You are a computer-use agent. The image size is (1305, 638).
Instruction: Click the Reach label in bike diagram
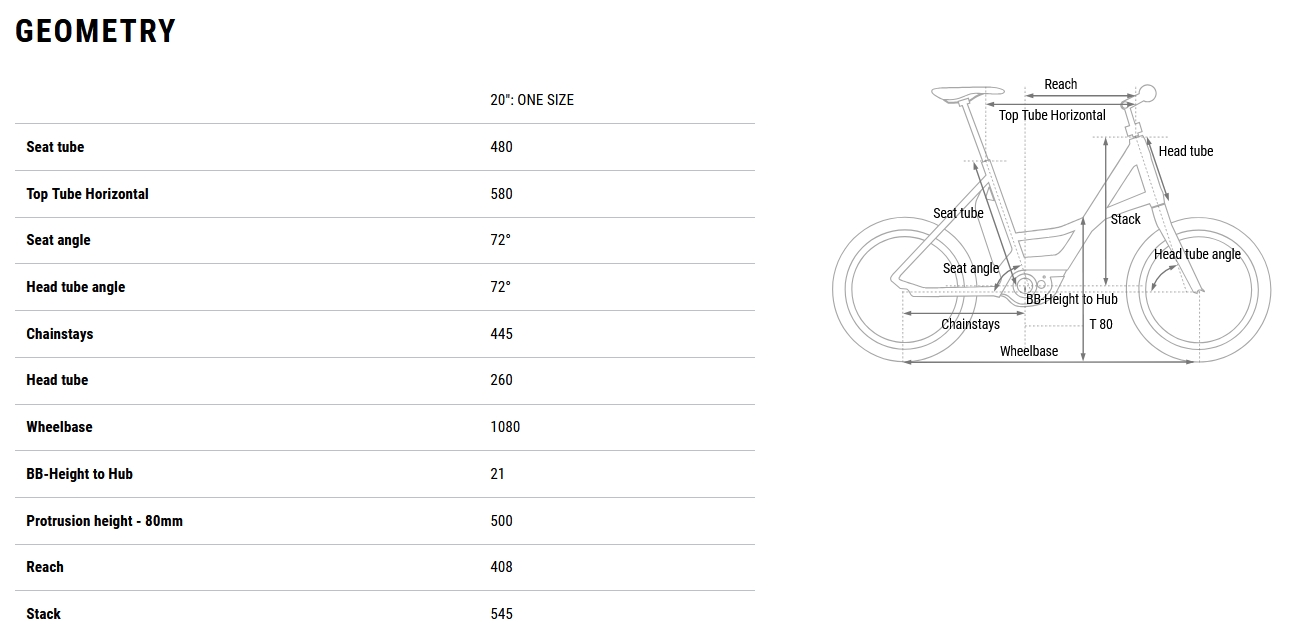point(1060,85)
